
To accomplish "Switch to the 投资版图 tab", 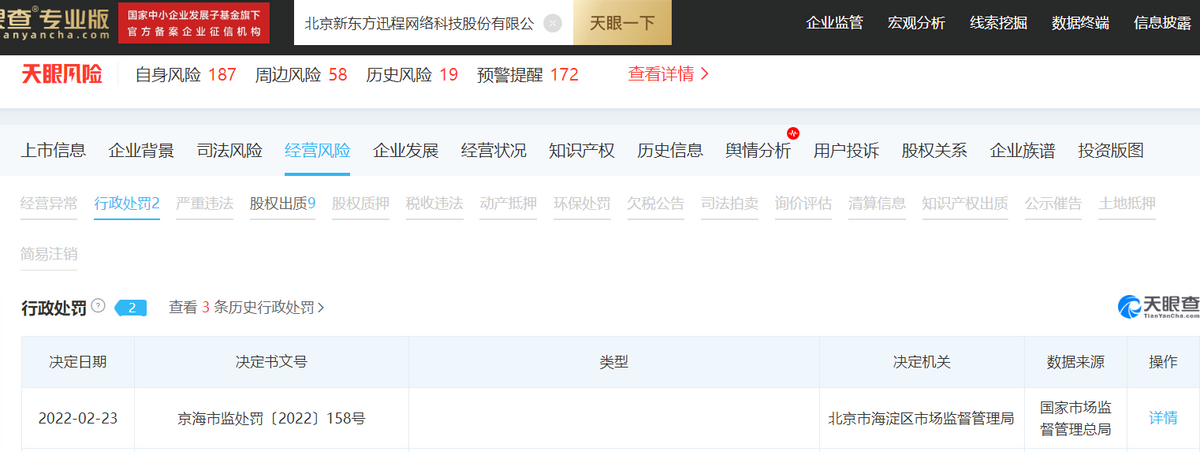I will pos(1110,150).
